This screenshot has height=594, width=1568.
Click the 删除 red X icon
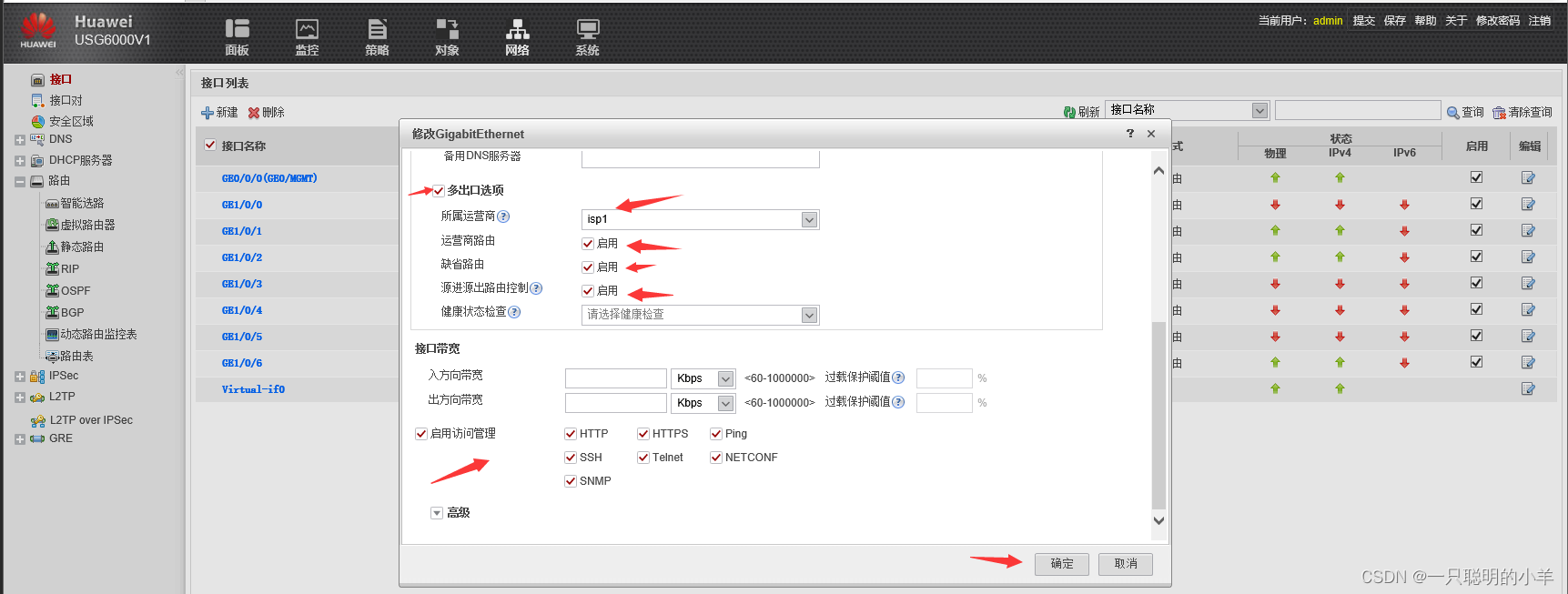click(x=254, y=113)
